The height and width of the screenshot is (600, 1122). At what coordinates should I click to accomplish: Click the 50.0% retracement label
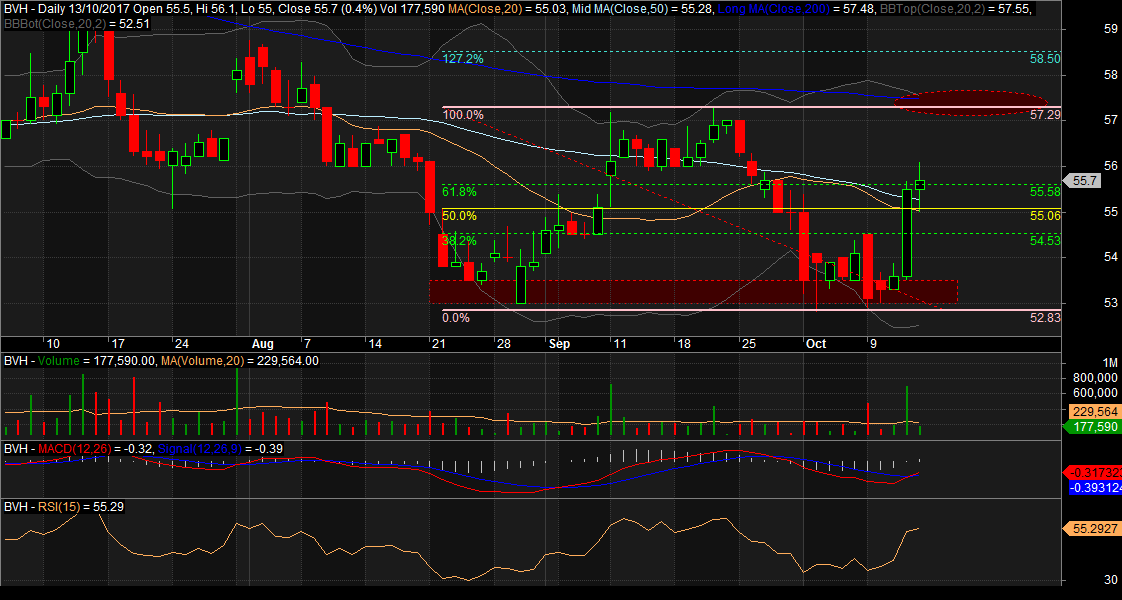[459, 215]
